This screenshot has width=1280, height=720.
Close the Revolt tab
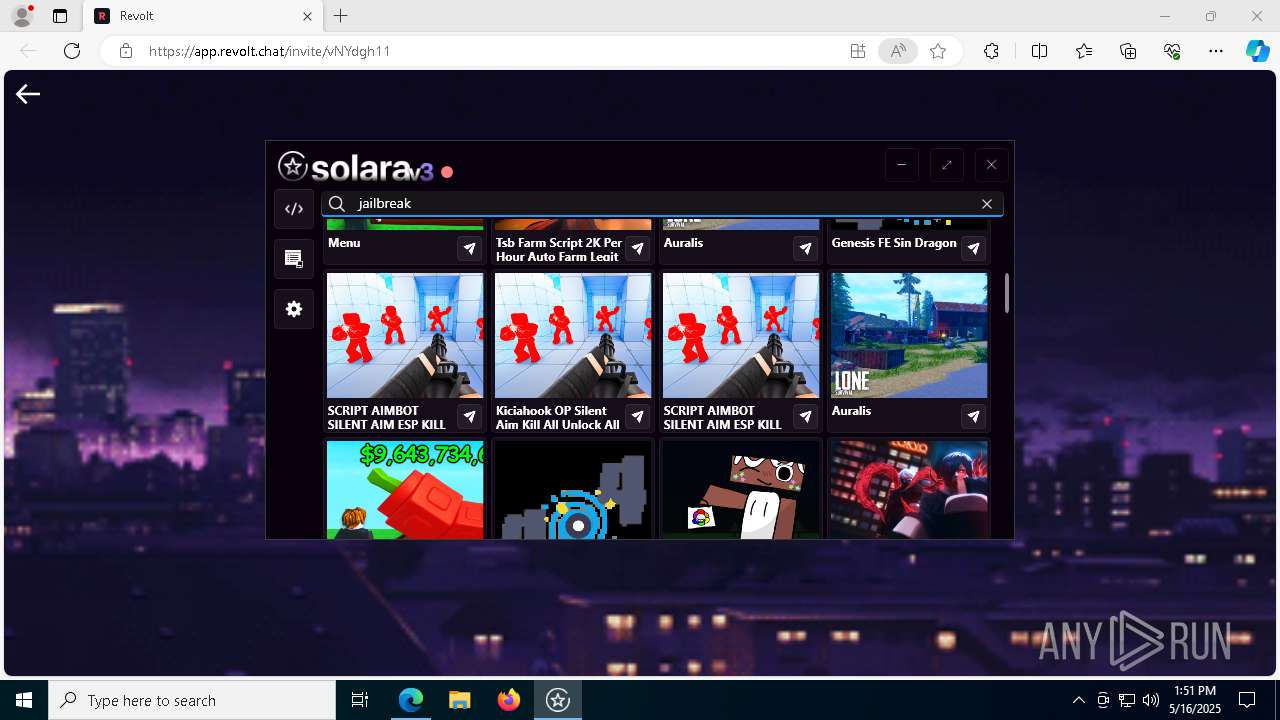[x=308, y=16]
